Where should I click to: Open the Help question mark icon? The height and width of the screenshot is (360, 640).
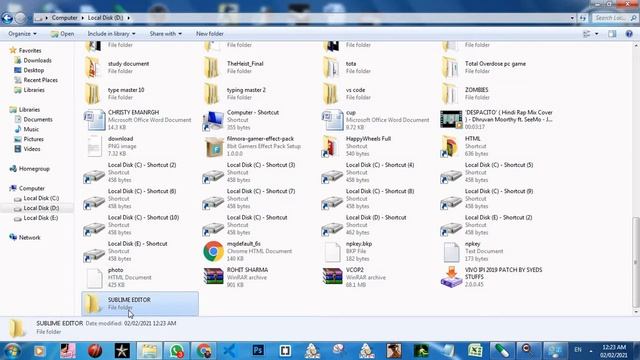[x=629, y=34]
